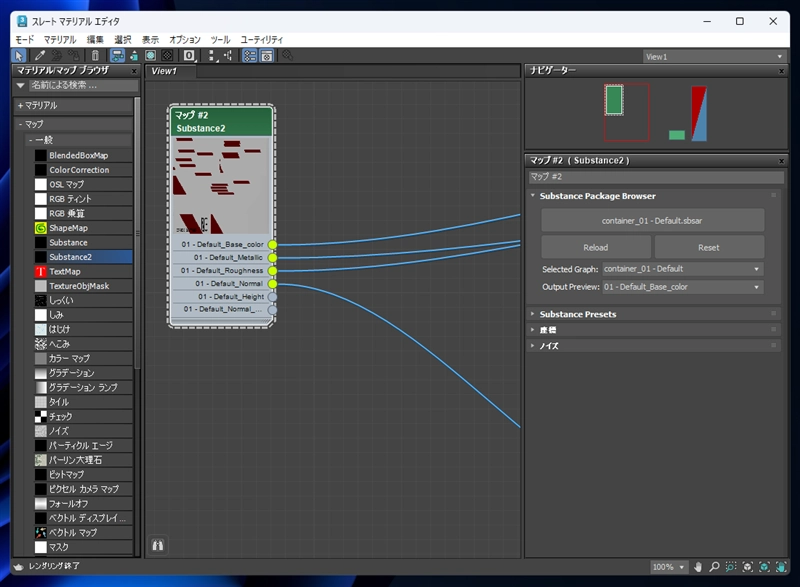This screenshot has width=800, height=587.
Task: Open the 100% zoom level selector
Action: (668, 567)
